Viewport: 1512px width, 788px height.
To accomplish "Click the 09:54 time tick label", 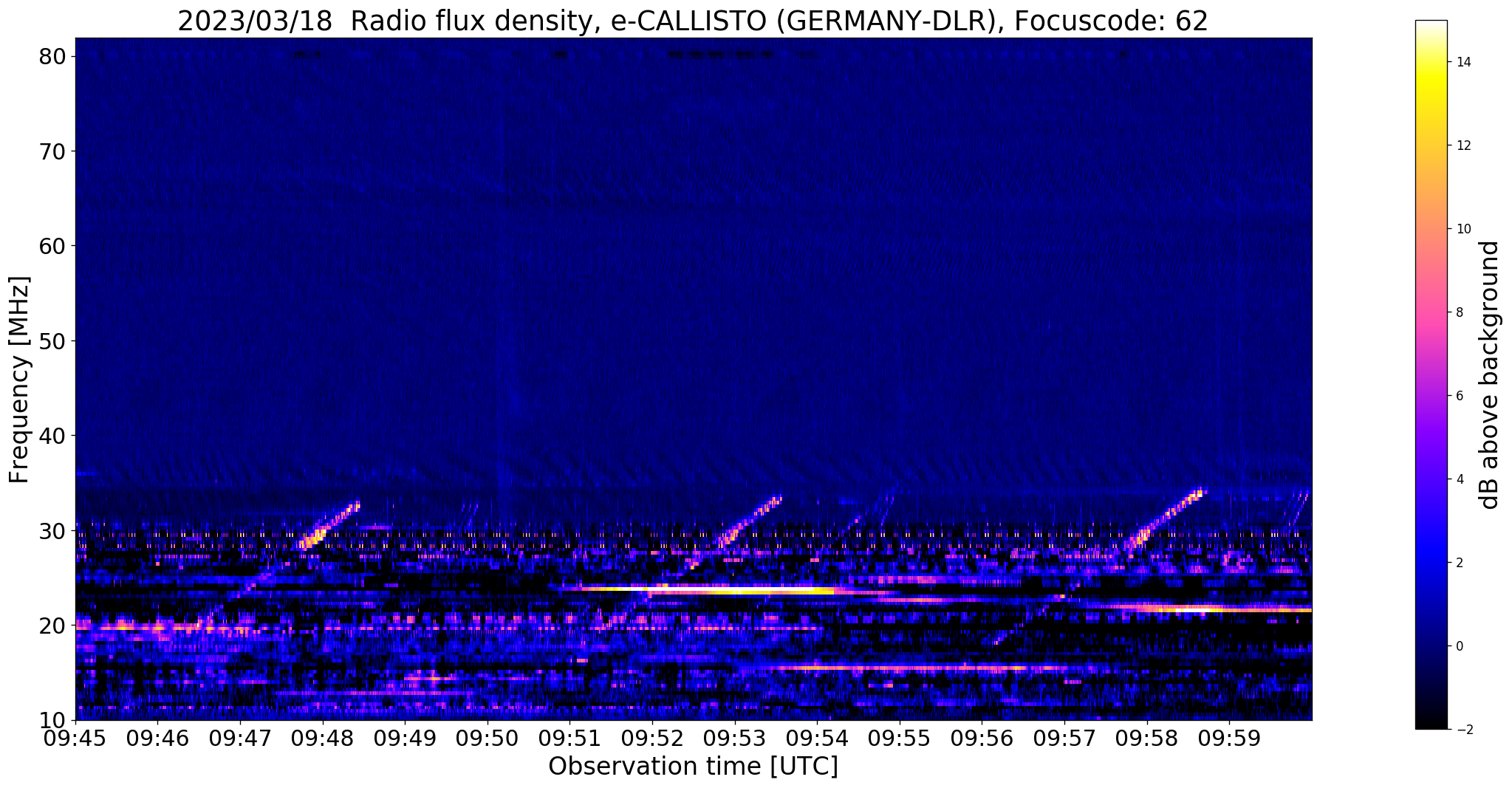I will point(817,739).
